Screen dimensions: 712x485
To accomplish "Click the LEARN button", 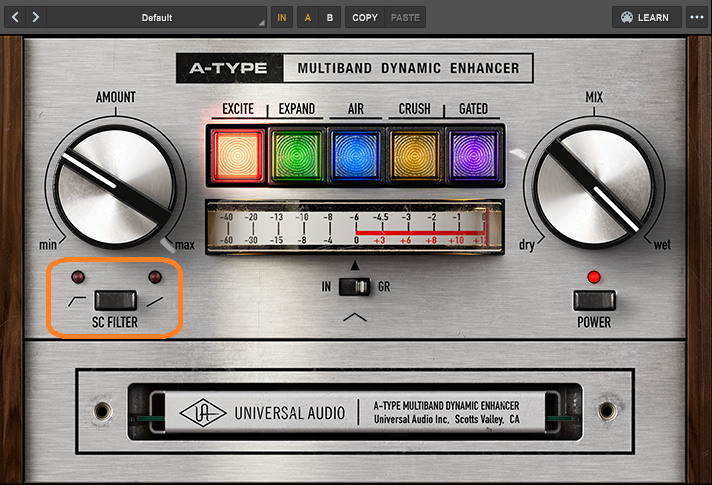I will [x=645, y=17].
